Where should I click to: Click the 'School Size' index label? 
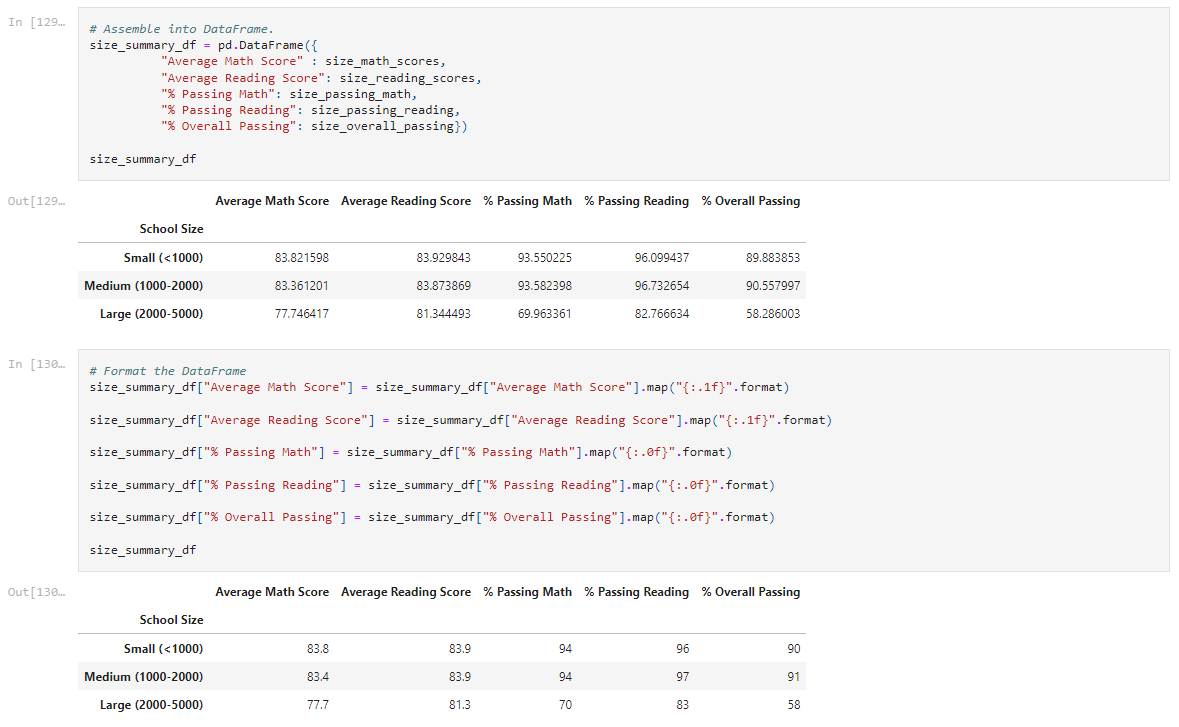pos(171,228)
